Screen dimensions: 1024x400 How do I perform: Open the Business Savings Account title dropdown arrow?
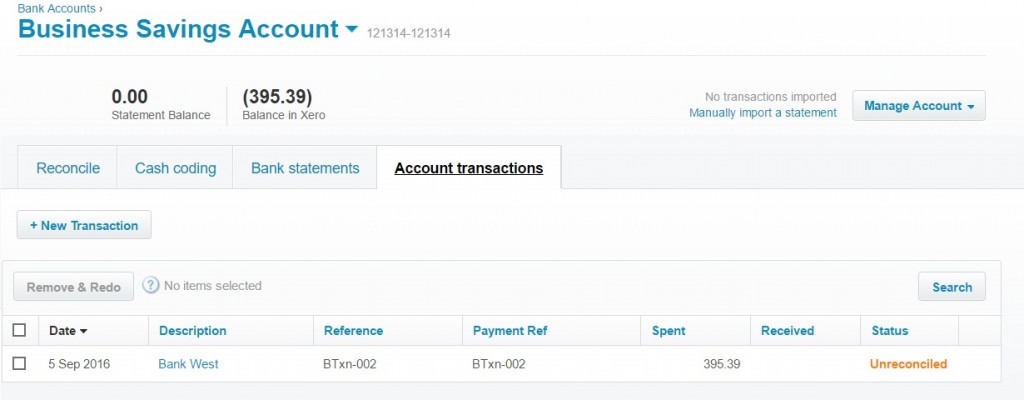(x=351, y=29)
